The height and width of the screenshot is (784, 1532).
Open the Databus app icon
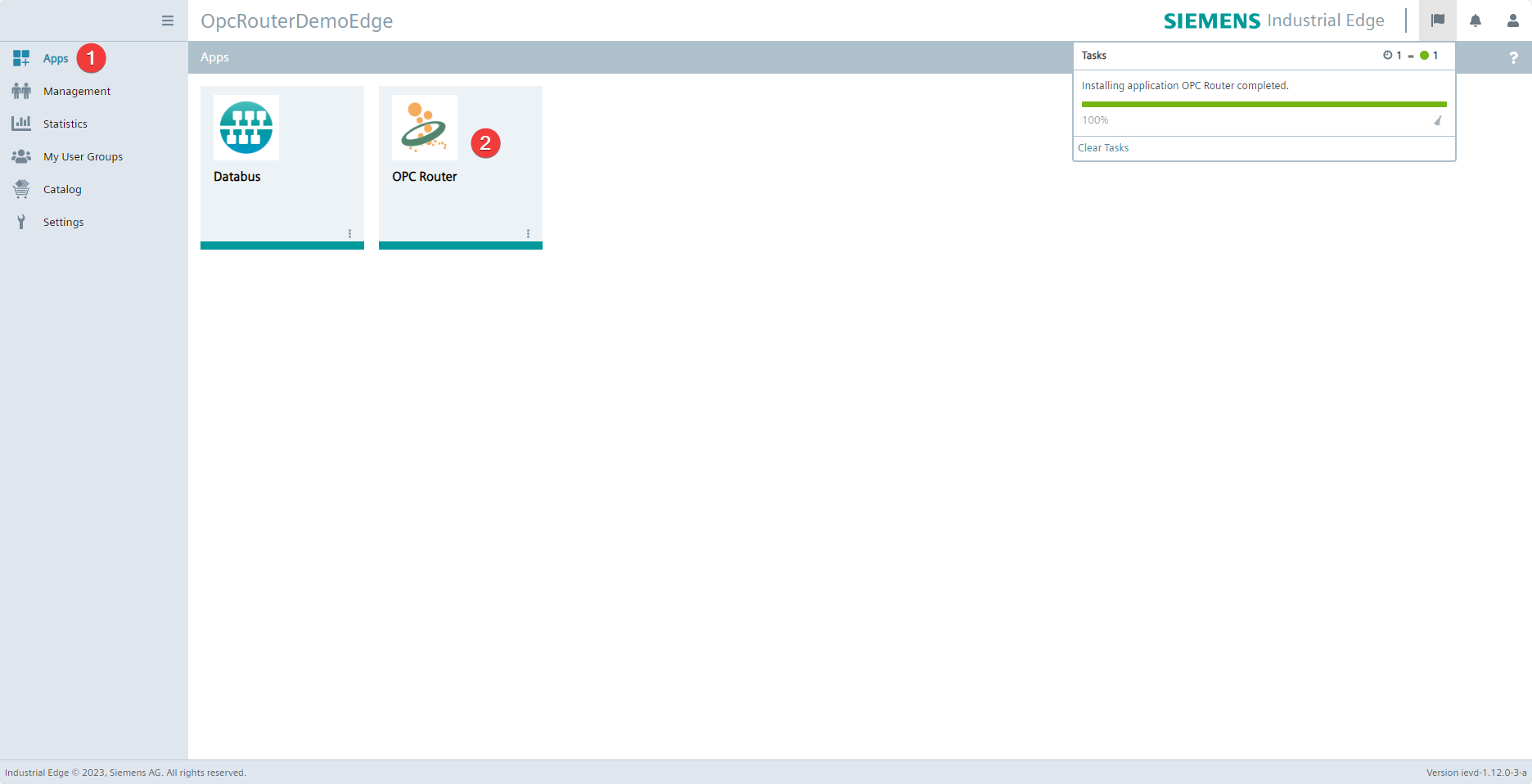246,128
